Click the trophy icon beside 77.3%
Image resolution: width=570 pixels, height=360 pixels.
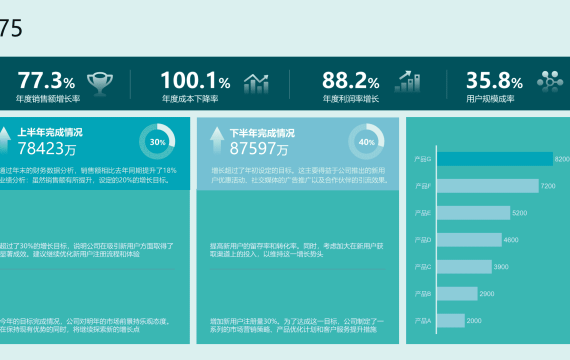(x=100, y=84)
